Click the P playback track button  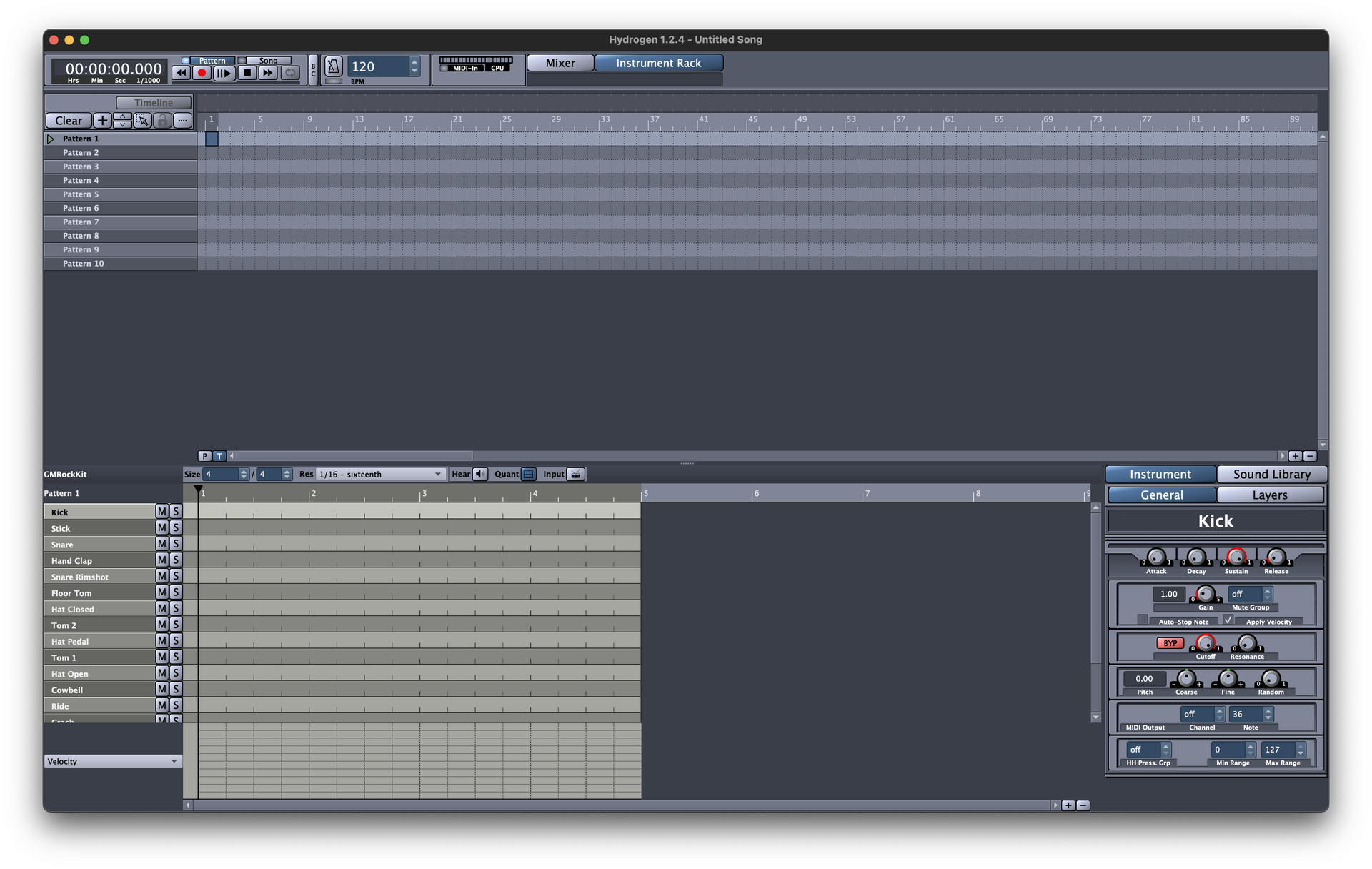(x=204, y=456)
